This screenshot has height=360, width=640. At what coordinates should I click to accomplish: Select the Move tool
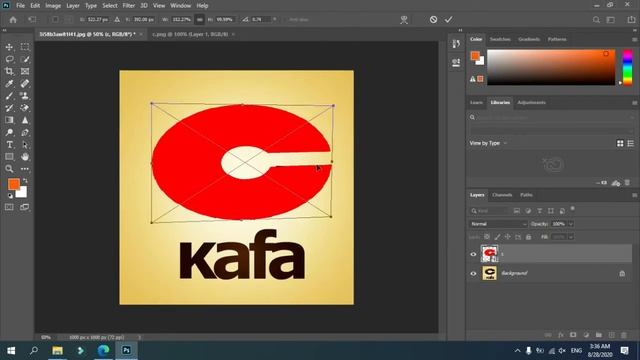9,47
